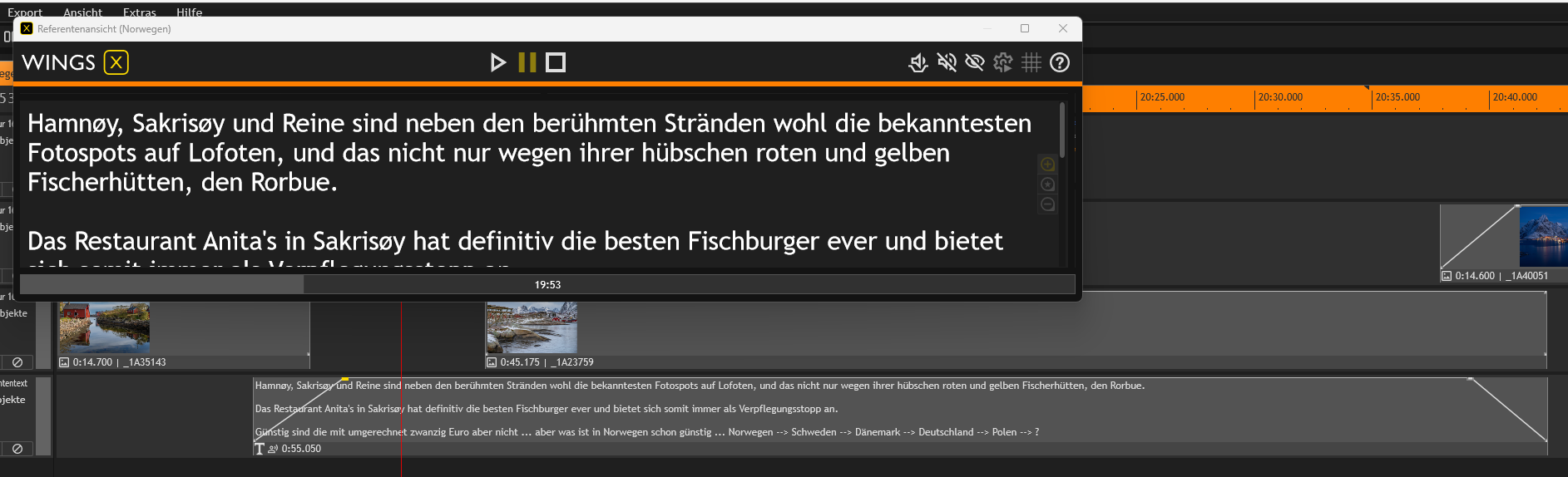The height and width of the screenshot is (477, 1568).
Task: Pause playback with the yellow pause button
Action: (527, 62)
